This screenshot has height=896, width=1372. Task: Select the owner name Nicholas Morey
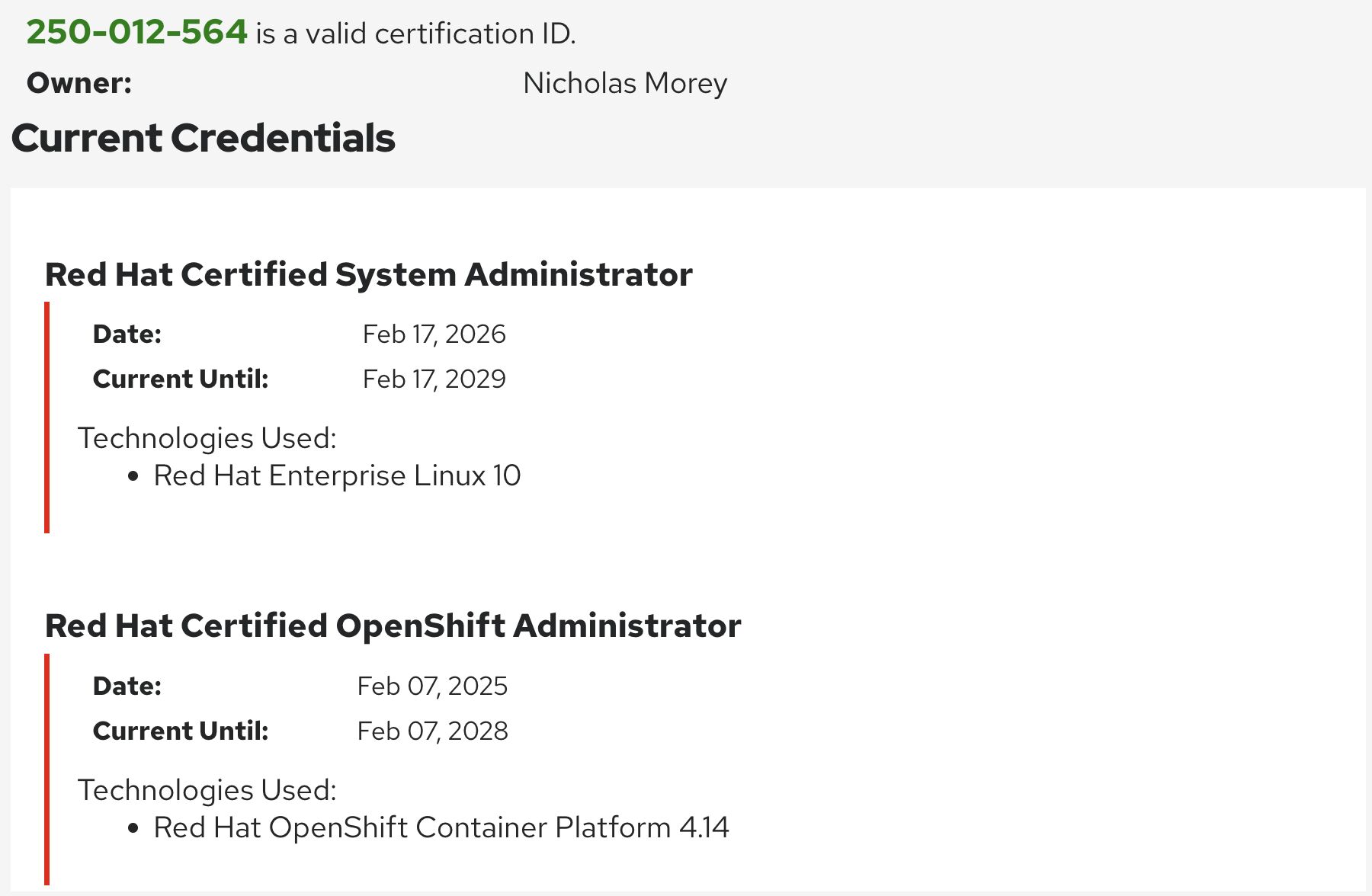625,83
